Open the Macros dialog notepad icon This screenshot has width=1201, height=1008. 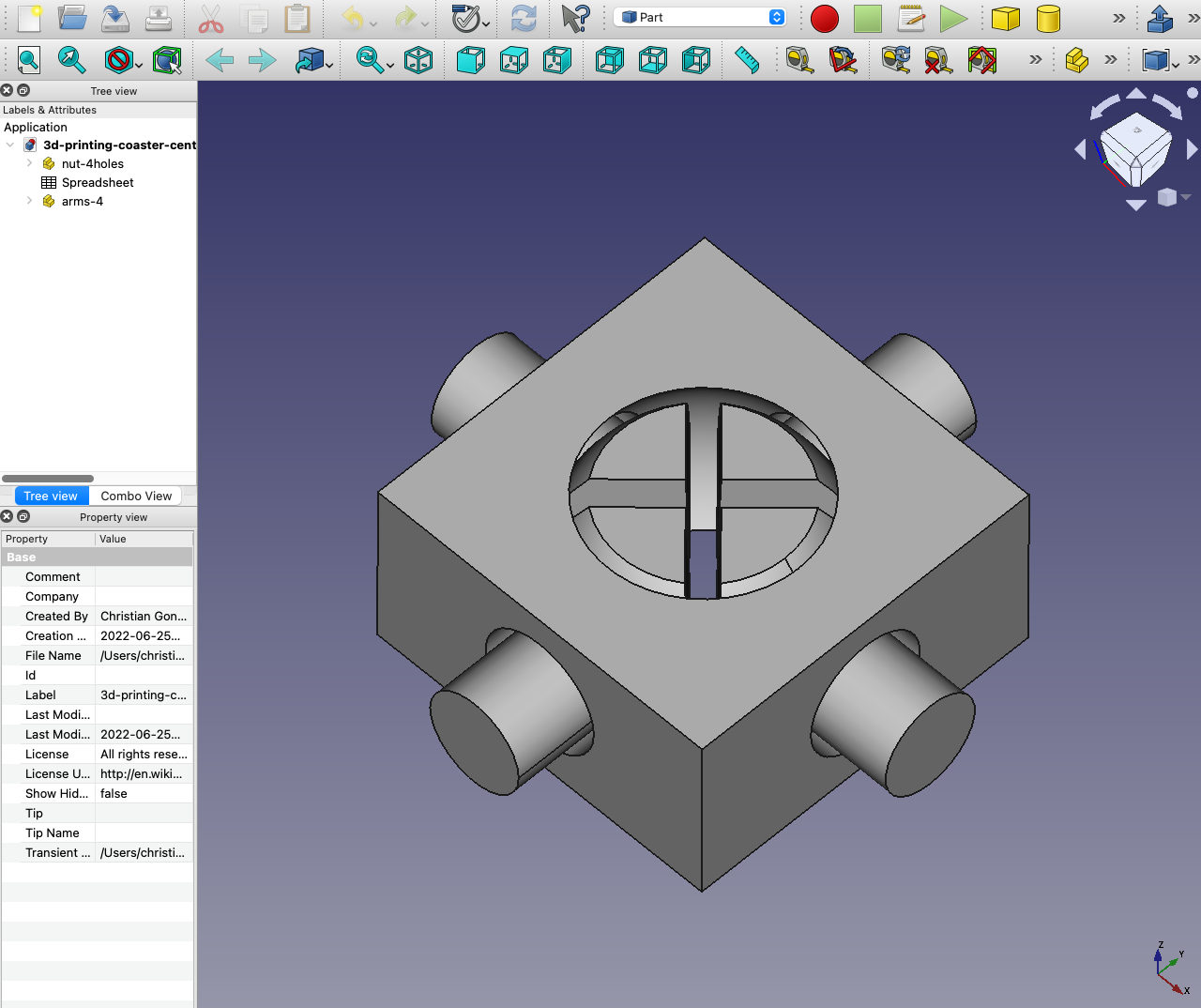pyautogui.click(x=911, y=18)
